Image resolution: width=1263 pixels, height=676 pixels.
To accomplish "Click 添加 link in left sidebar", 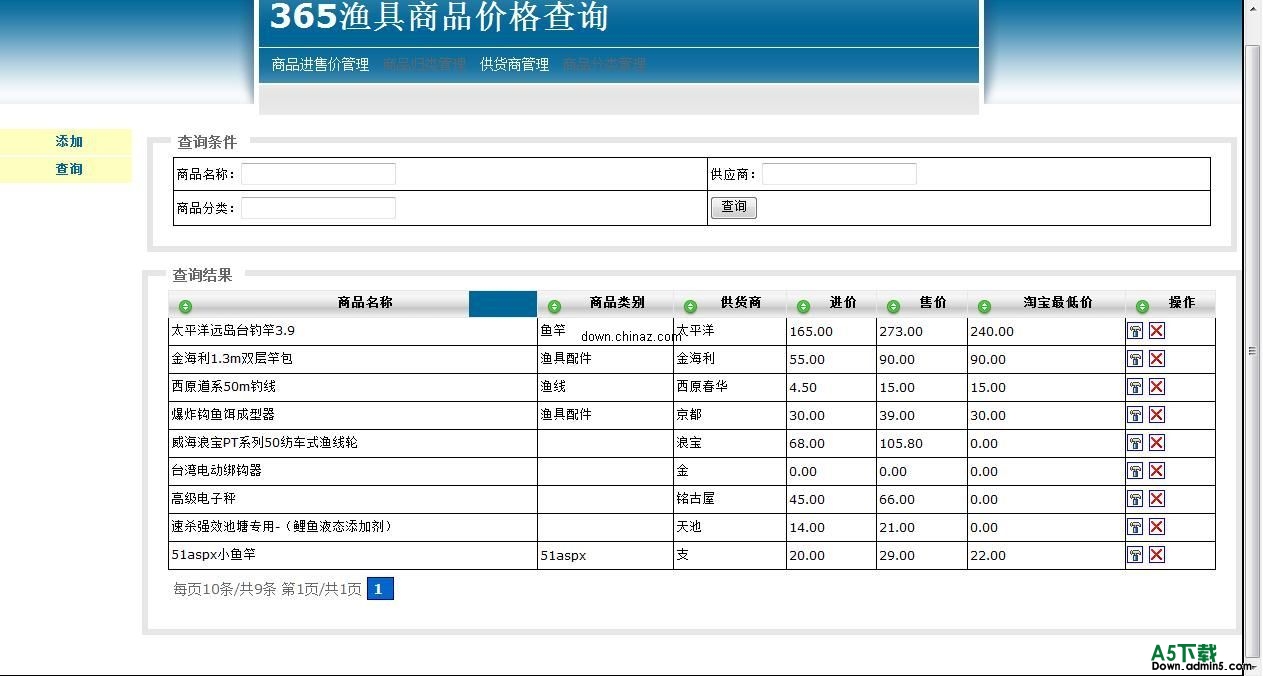I will (x=69, y=142).
